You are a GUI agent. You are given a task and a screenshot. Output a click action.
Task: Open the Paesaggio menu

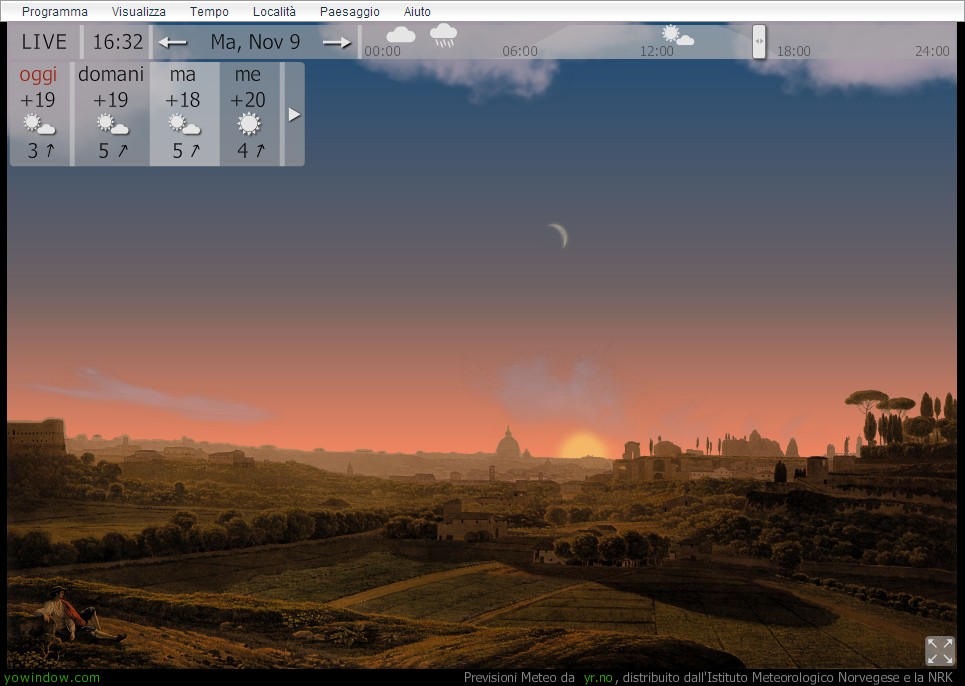point(350,12)
